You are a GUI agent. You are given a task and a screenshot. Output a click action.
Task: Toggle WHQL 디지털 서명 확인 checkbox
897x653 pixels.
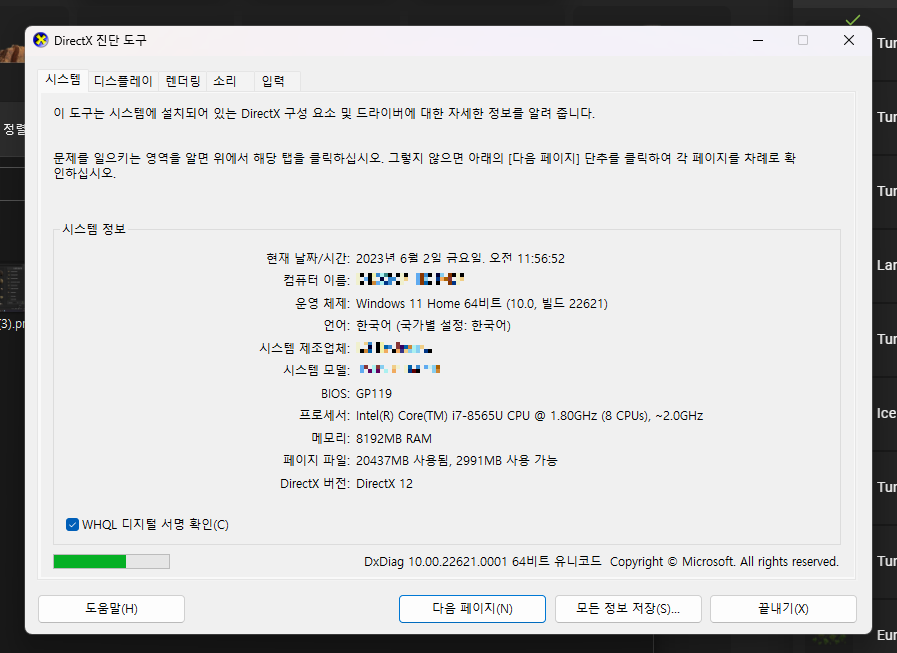[x=72, y=524]
